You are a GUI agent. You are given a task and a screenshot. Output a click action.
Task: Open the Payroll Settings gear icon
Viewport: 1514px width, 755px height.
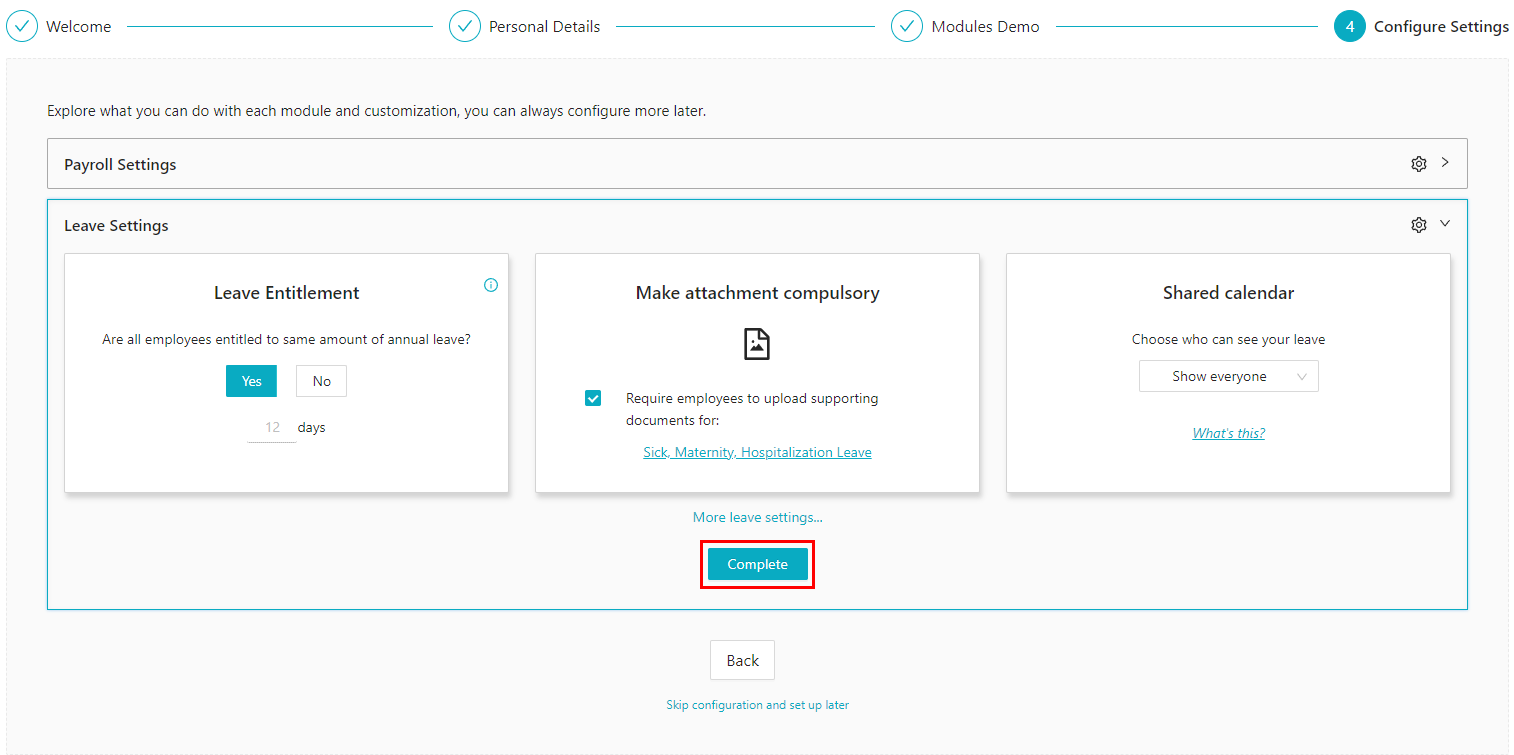click(x=1419, y=163)
